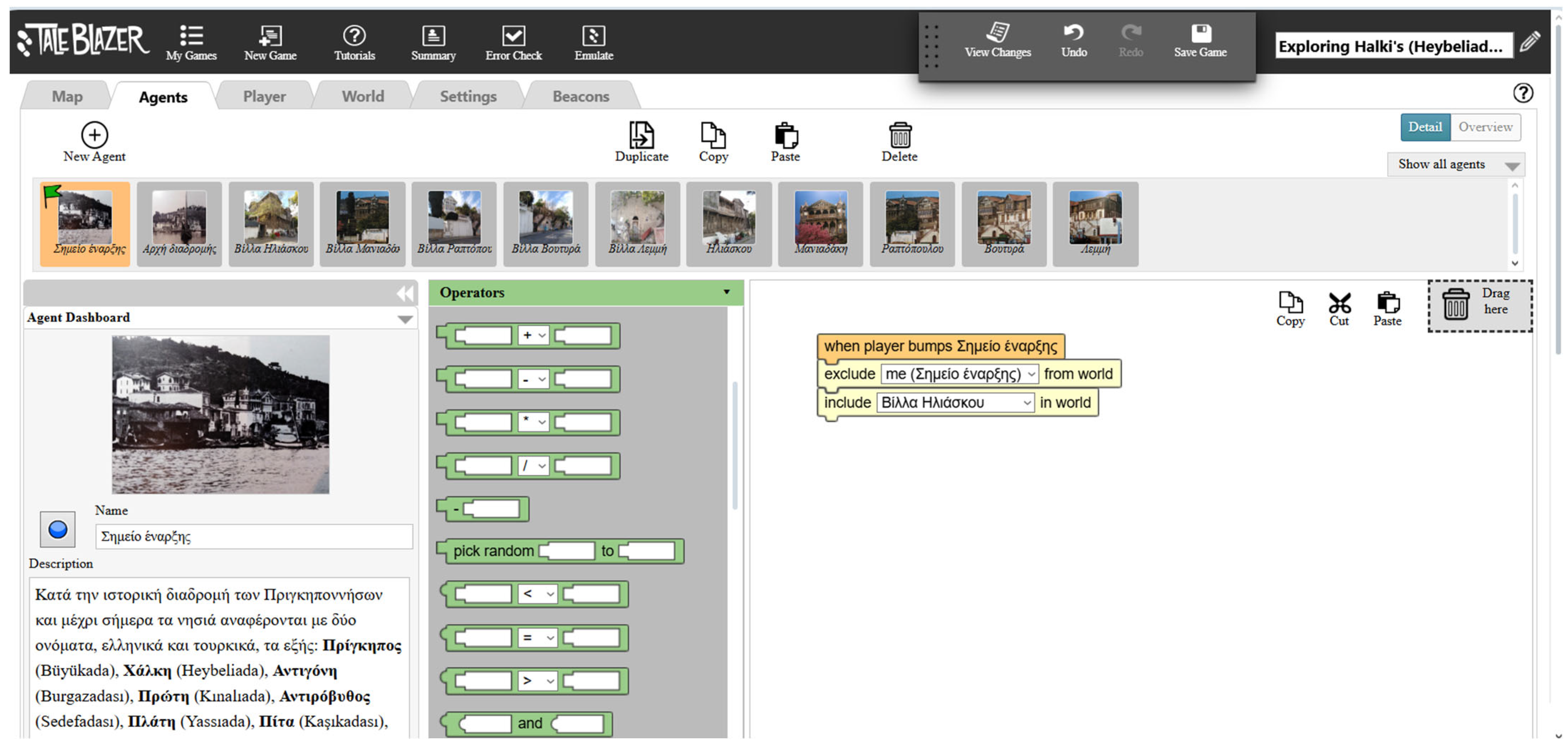Redo the last action
The height and width of the screenshot is (754, 1568).
(1130, 41)
